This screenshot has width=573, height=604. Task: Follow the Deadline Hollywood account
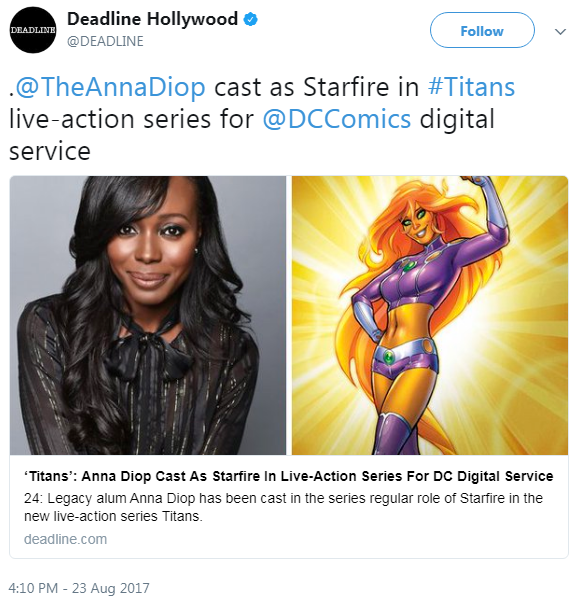pyautogui.click(x=482, y=30)
